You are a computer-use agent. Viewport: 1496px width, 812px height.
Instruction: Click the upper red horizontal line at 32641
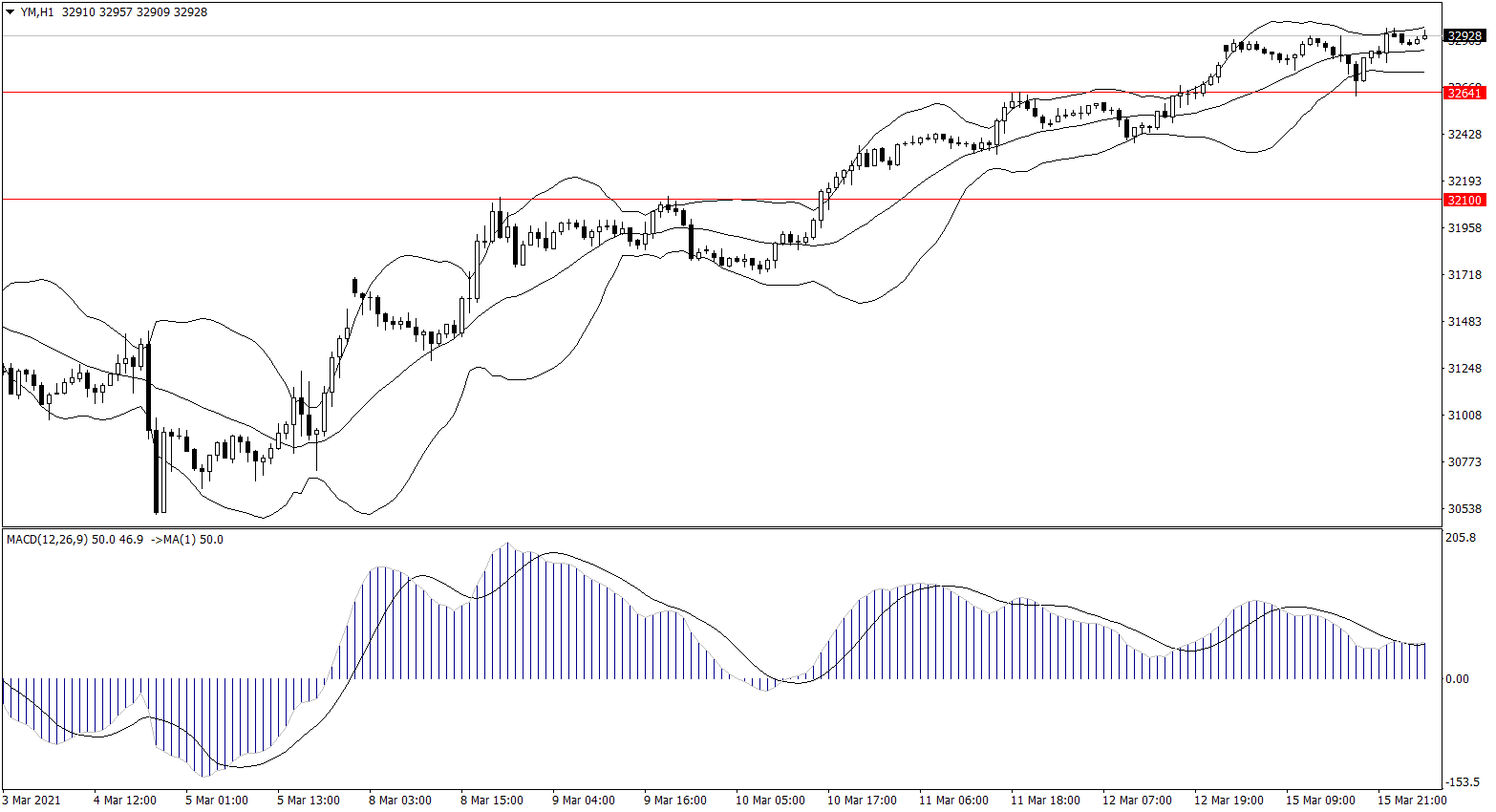669,93
